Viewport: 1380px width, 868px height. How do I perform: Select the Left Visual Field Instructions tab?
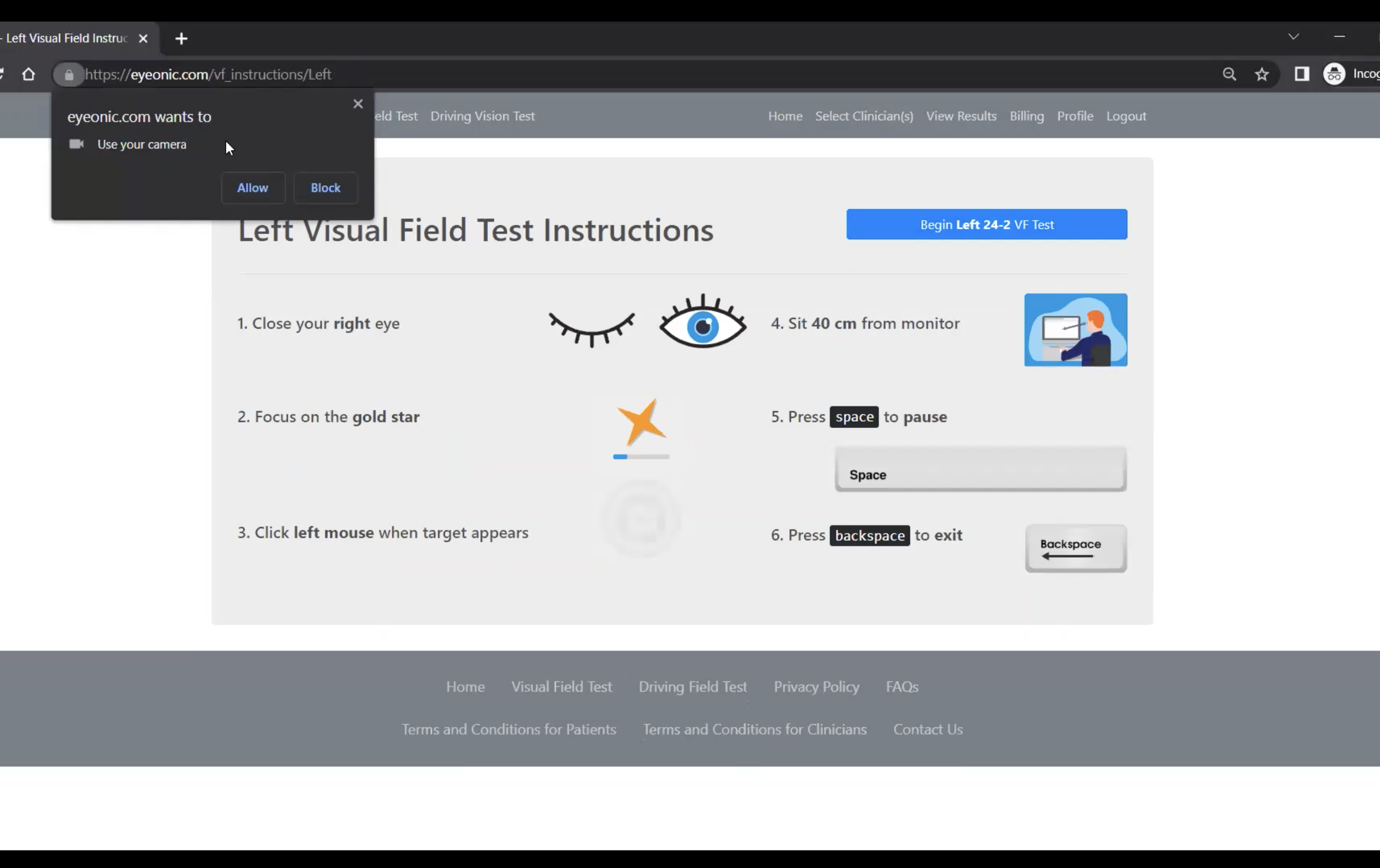pos(67,39)
